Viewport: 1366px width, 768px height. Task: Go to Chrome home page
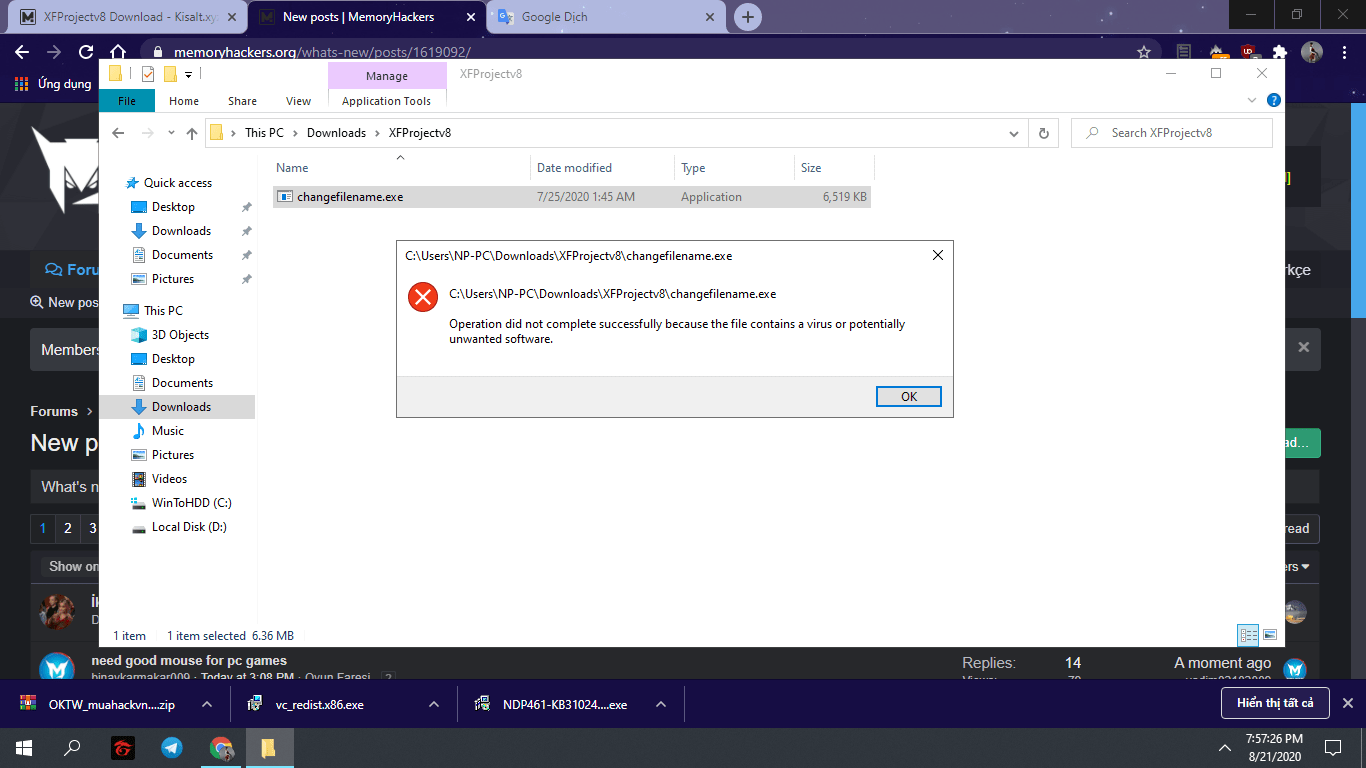(118, 52)
